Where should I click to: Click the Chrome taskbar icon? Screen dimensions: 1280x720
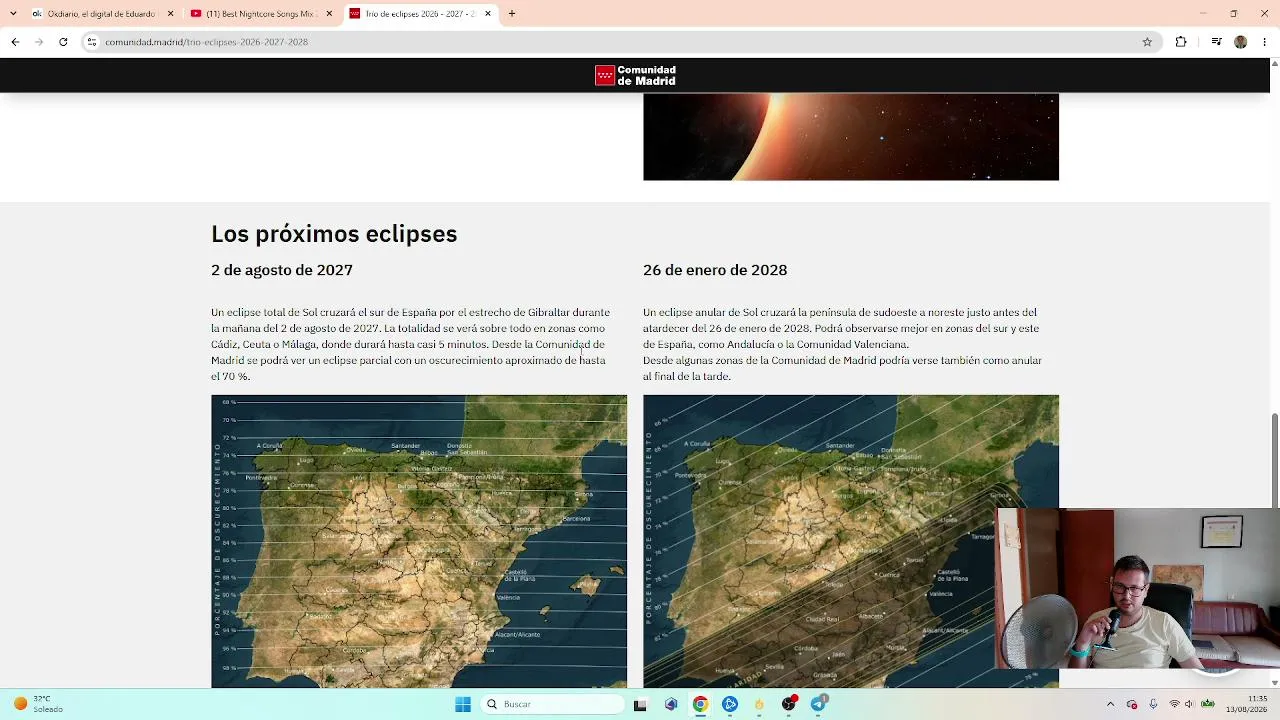pyautogui.click(x=700, y=704)
